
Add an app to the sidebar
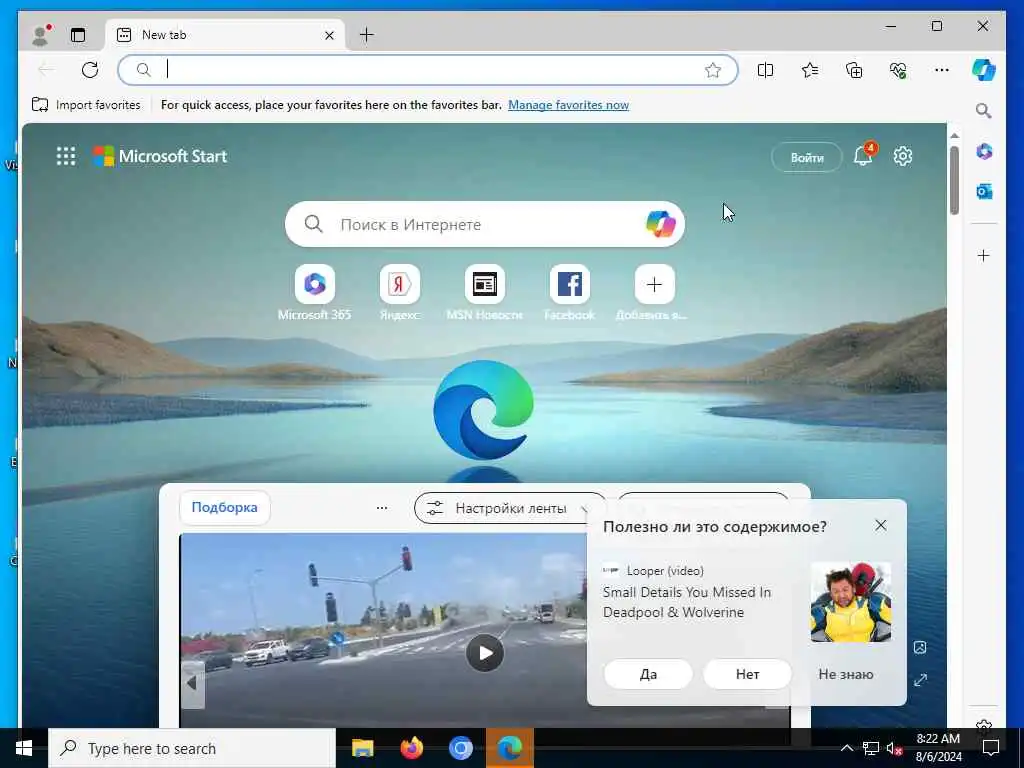[984, 255]
